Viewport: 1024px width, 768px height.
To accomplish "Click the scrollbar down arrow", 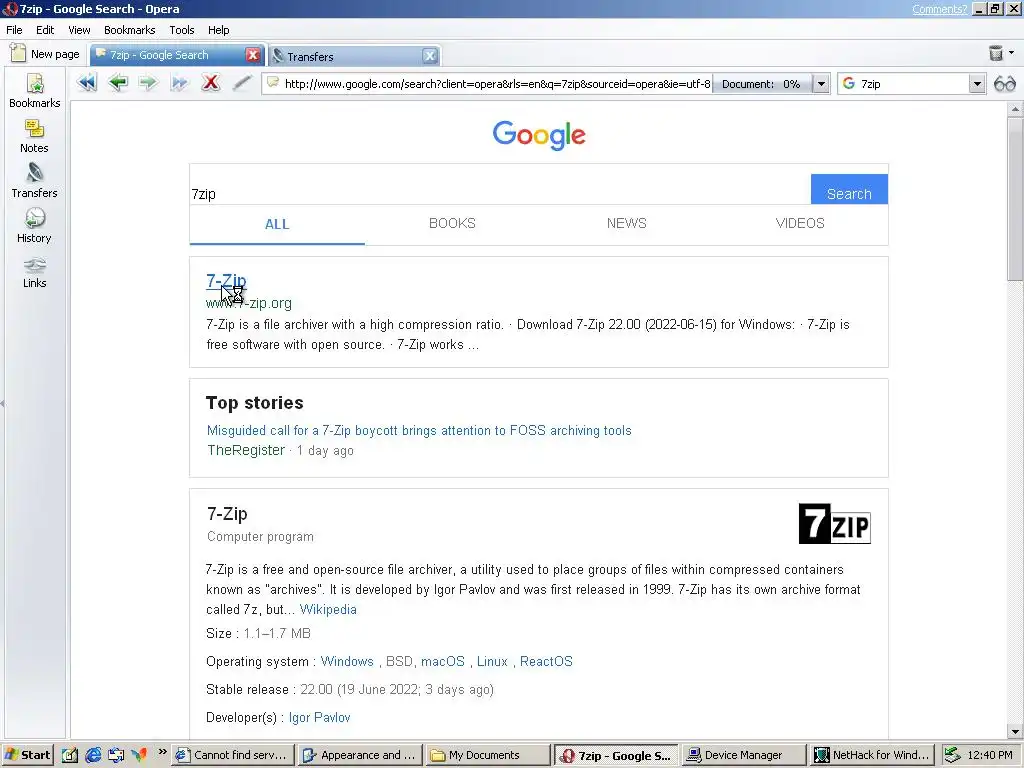I will 1015,732.
